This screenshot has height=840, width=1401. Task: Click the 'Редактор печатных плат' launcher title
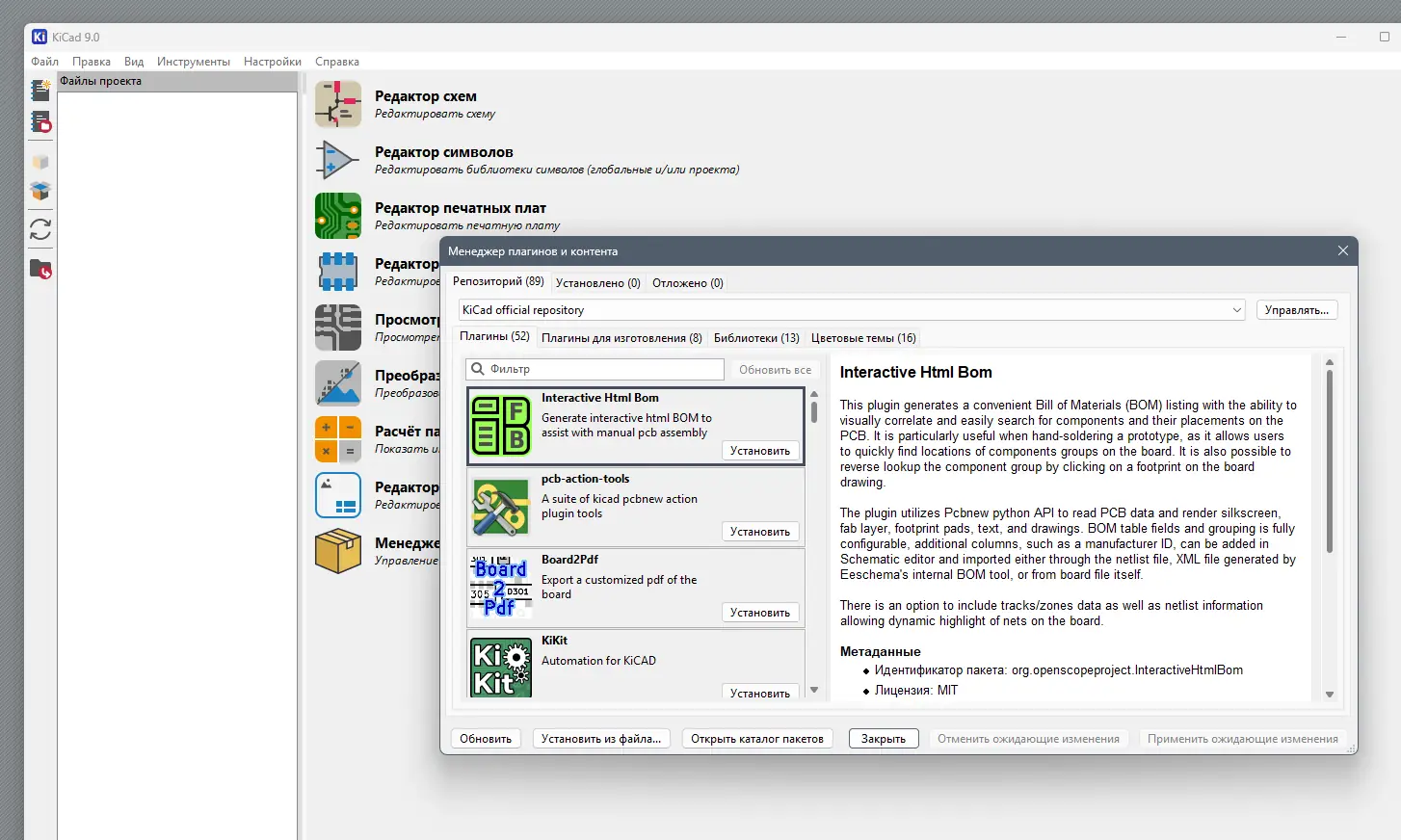tap(461, 208)
